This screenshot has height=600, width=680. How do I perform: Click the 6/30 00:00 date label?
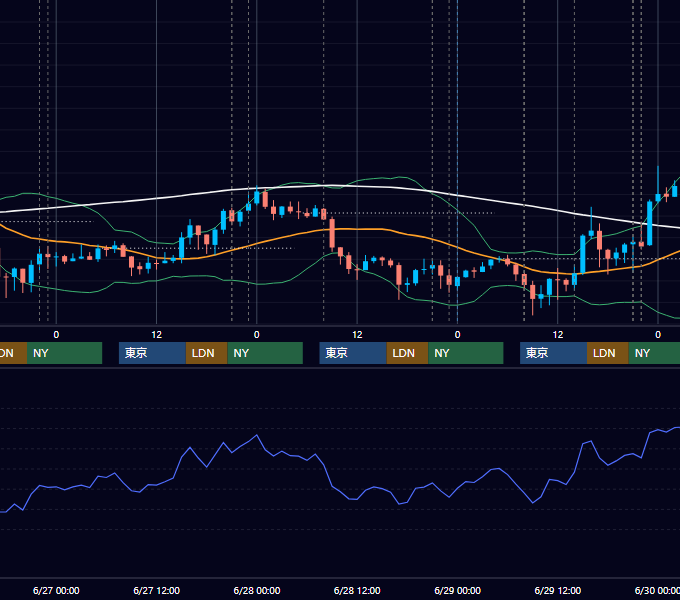click(x=657, y=590)
